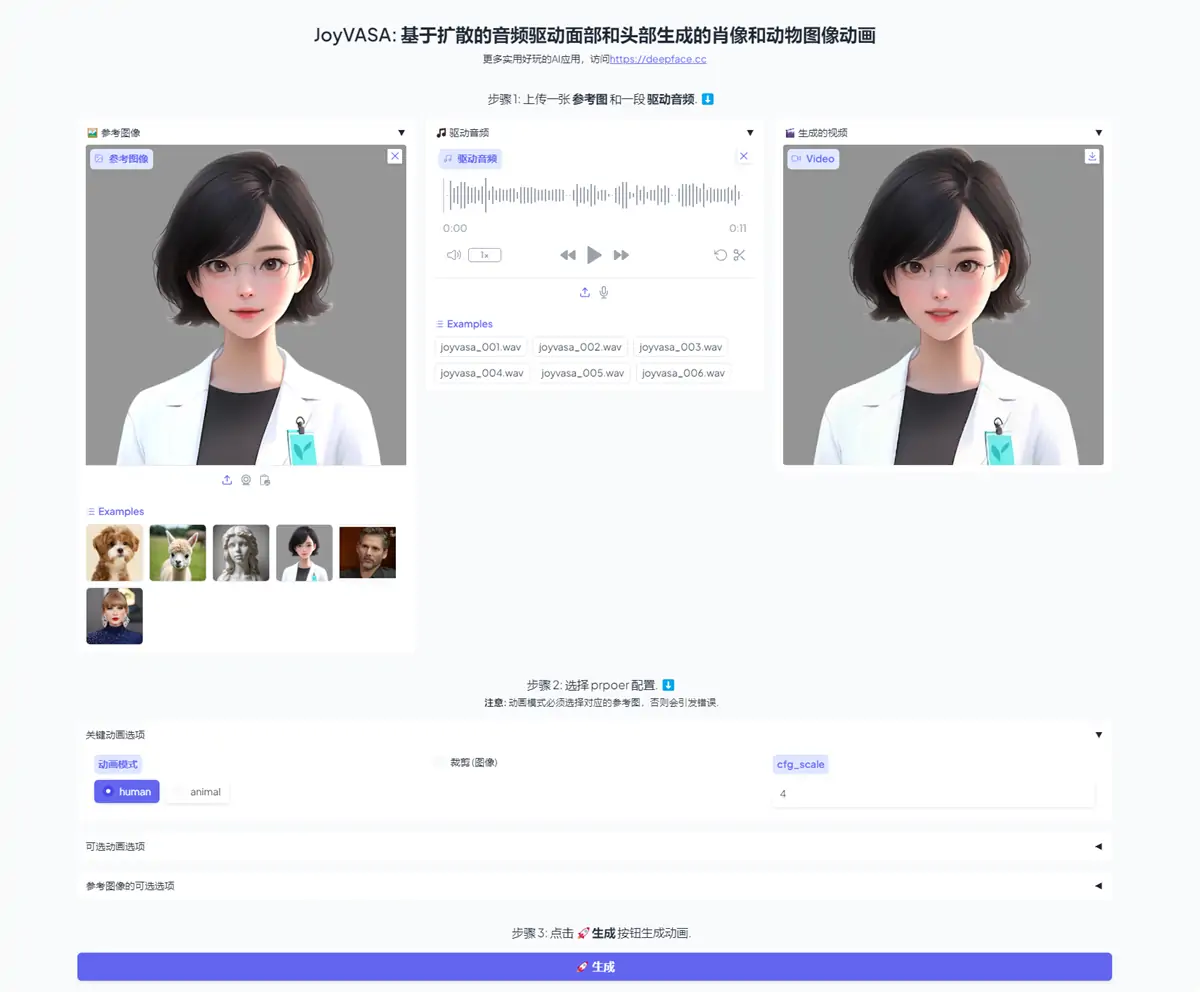The width and height of the screenshot is (1200, 992).
Task: Click the upload audio file icon
Action: tap(585, 292)
